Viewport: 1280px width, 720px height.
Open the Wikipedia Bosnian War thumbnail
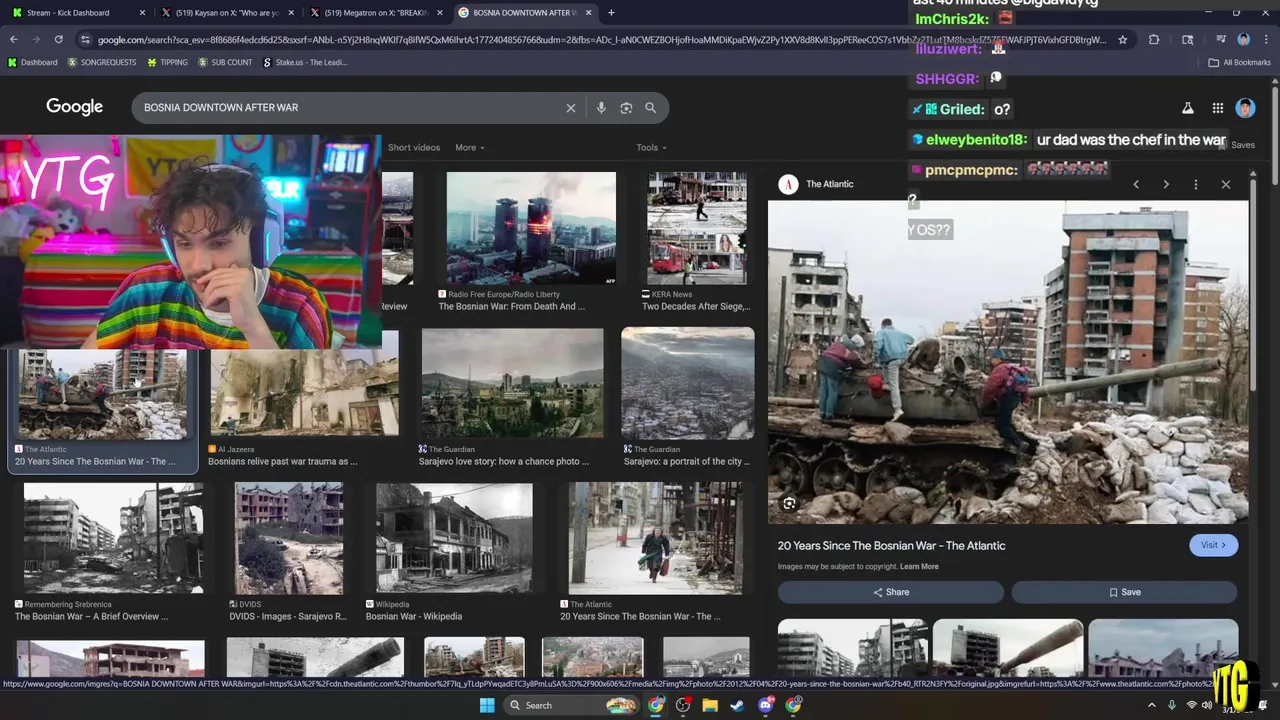[x=454, y=538]
